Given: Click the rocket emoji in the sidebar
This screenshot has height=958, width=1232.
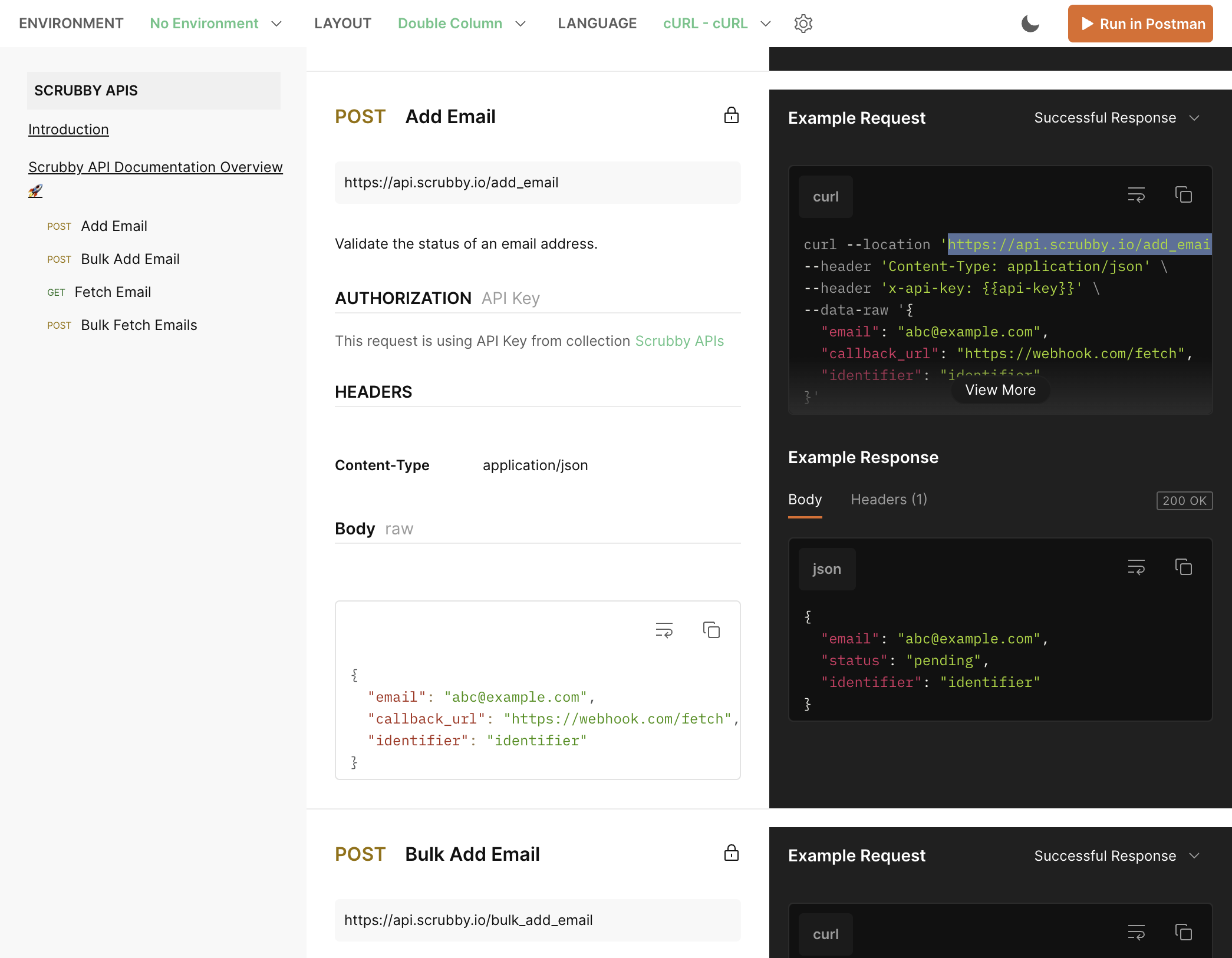Looking at the screenshot, I should click(x=35, y=191).
